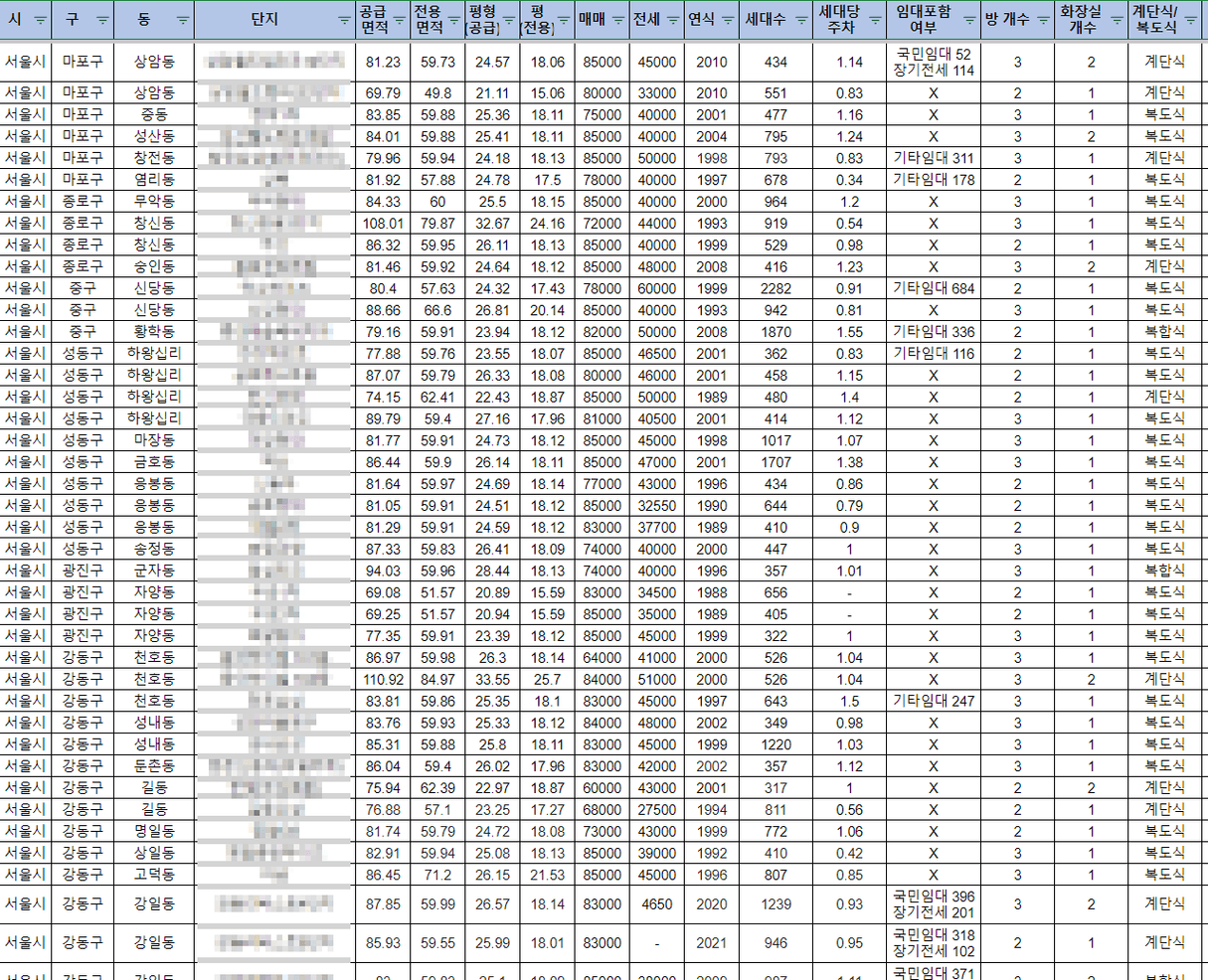Select the cell 기타임대 178
This screenshot has width=1208, height=980.
(x=934, y=180)
